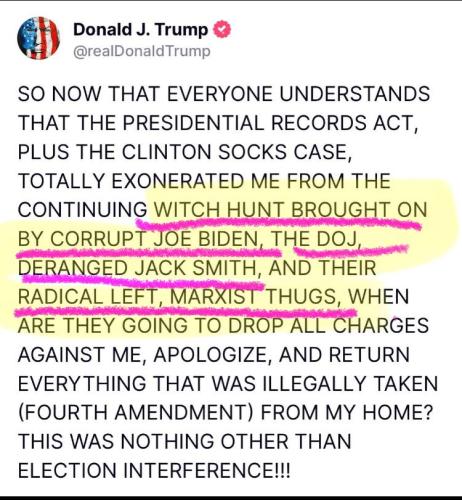Click the text DROP ALL CHARGES

point(328,326)
